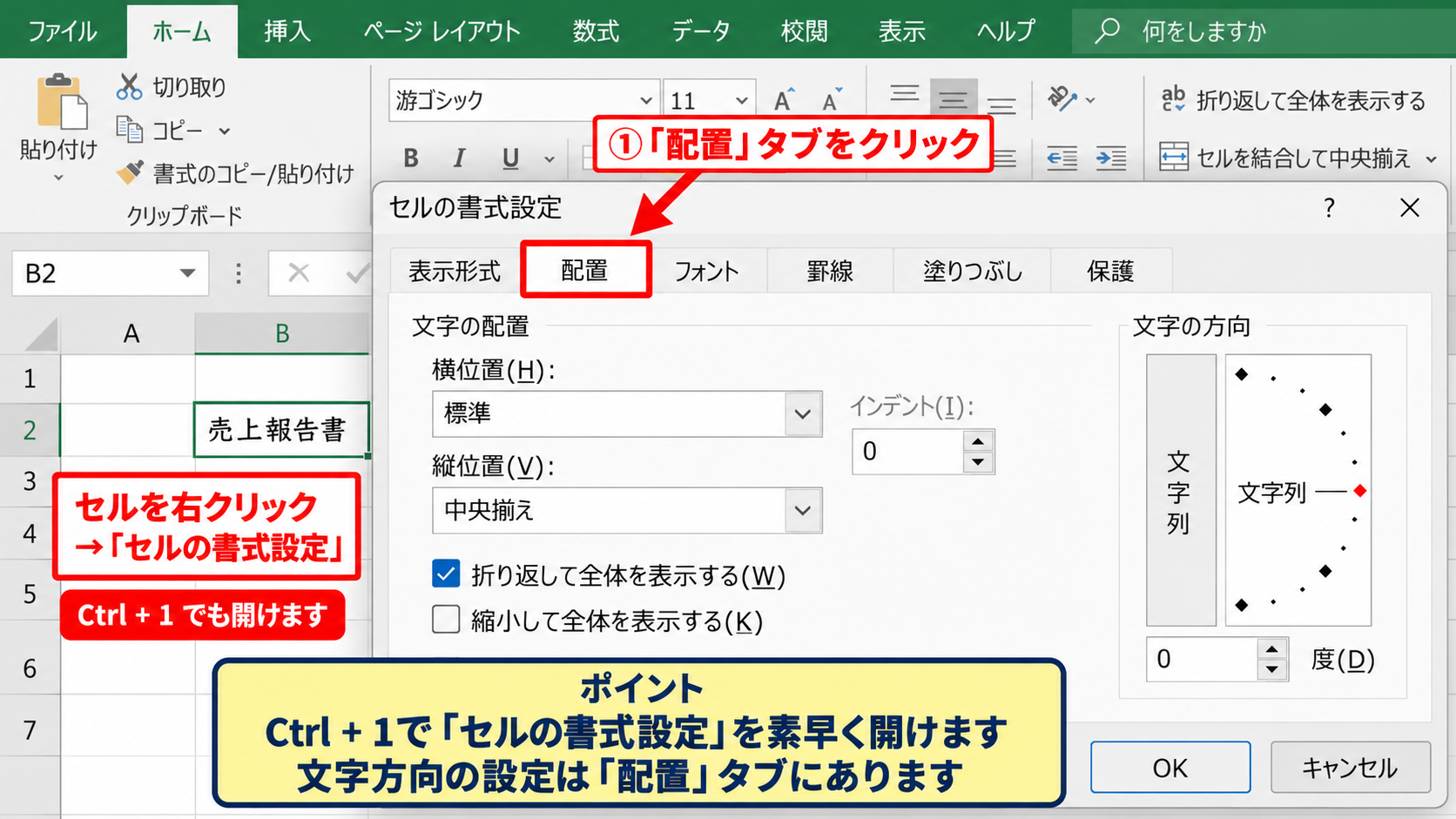Image resolution: width=1456 pixels, height=819 pixels.
Task: Open the 塗りつぶし tab
Action: point(973,272)
